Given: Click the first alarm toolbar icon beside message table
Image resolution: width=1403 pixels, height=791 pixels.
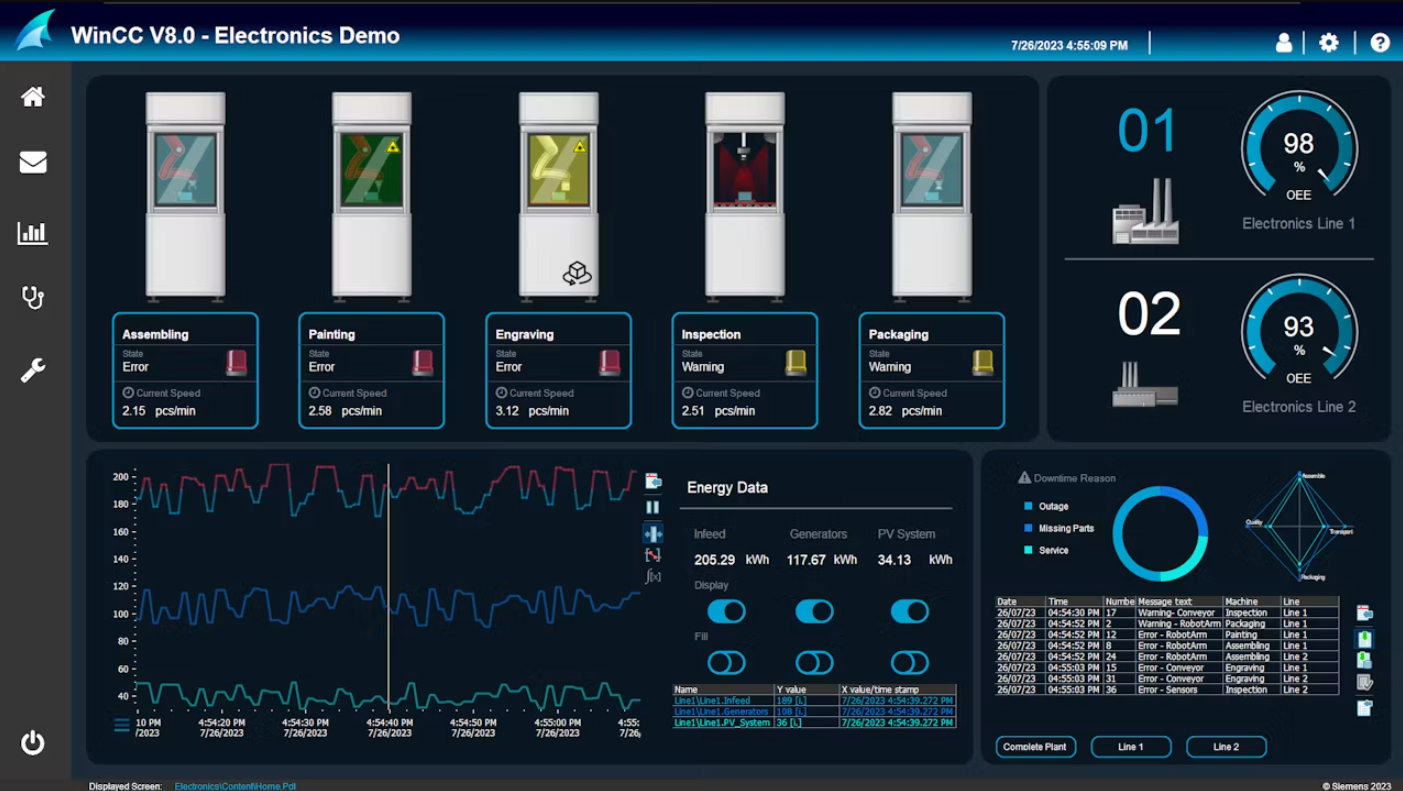Looking at the screenshot, I should (1365, 613).
